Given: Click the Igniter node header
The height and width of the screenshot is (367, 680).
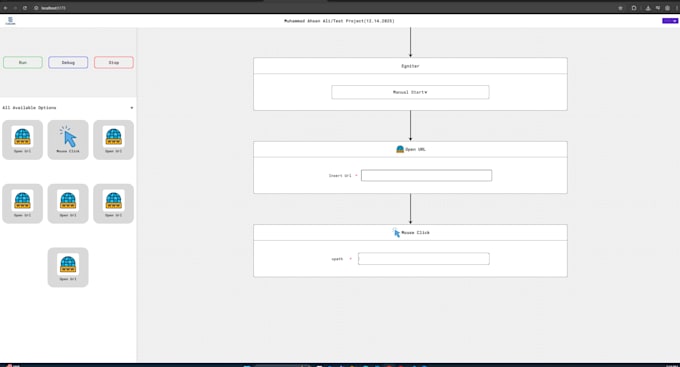Looking at the screenshot, I should [410, 66].
